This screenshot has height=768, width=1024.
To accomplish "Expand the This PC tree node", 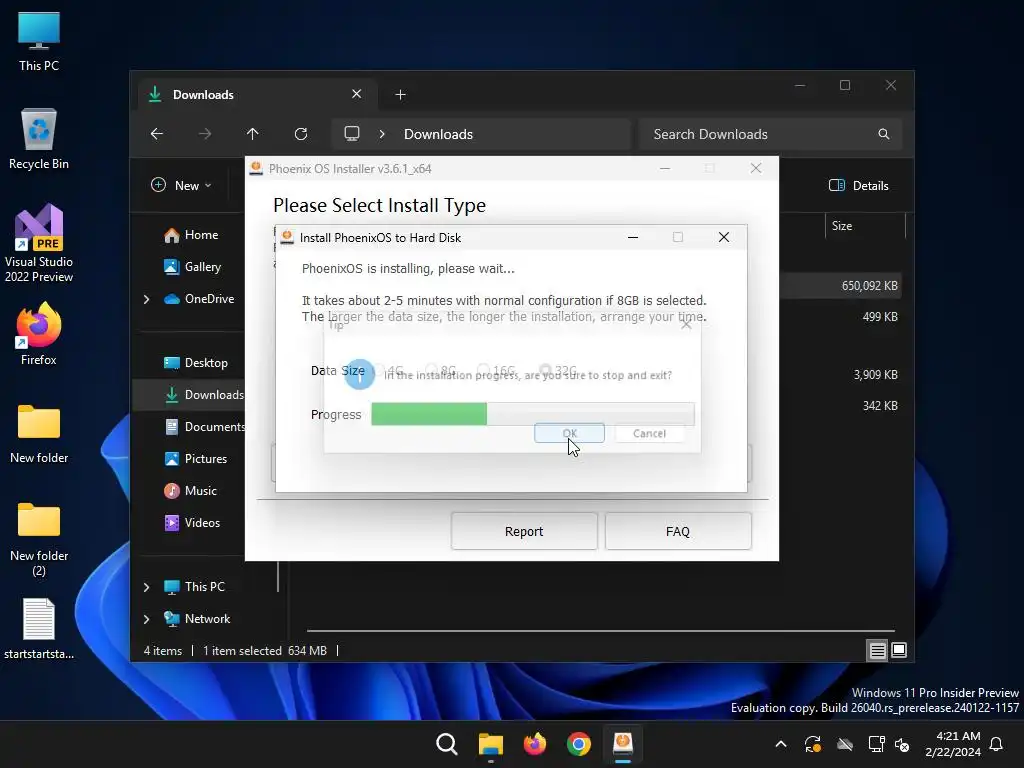I will [x=146, y=587].
